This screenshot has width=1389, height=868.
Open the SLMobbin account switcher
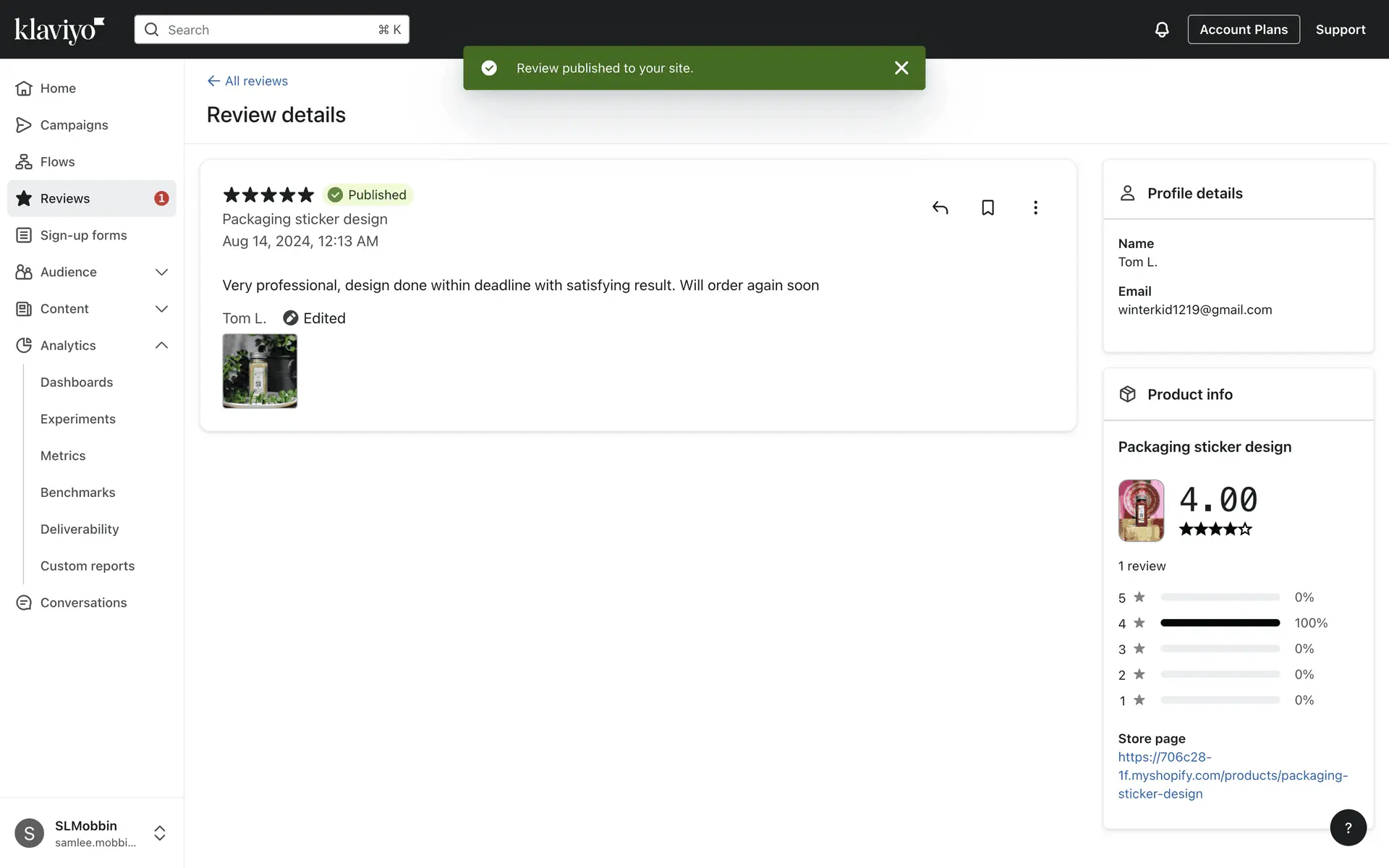coord(90,833)
